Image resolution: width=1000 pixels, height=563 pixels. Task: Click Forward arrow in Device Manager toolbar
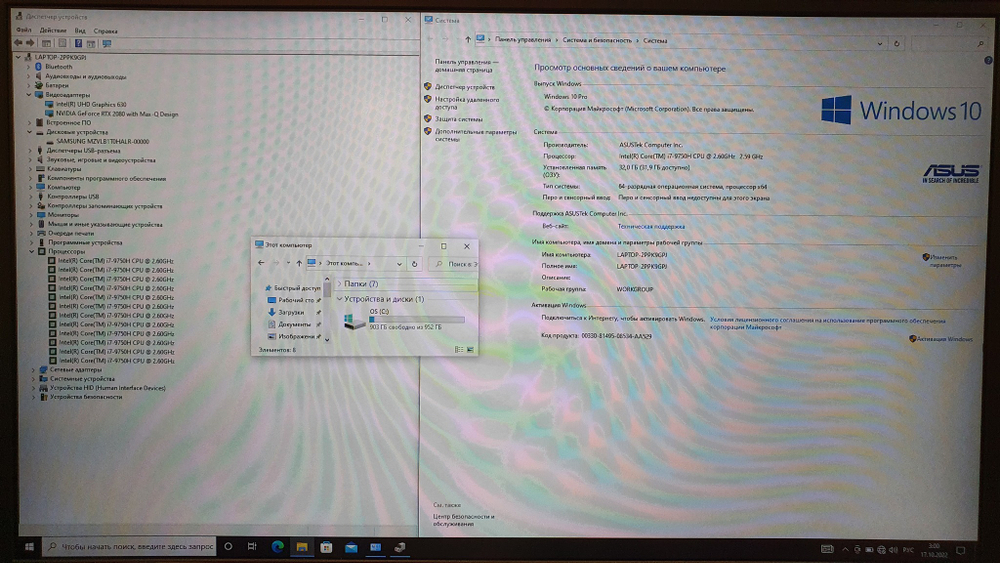(x=29, y=43)
